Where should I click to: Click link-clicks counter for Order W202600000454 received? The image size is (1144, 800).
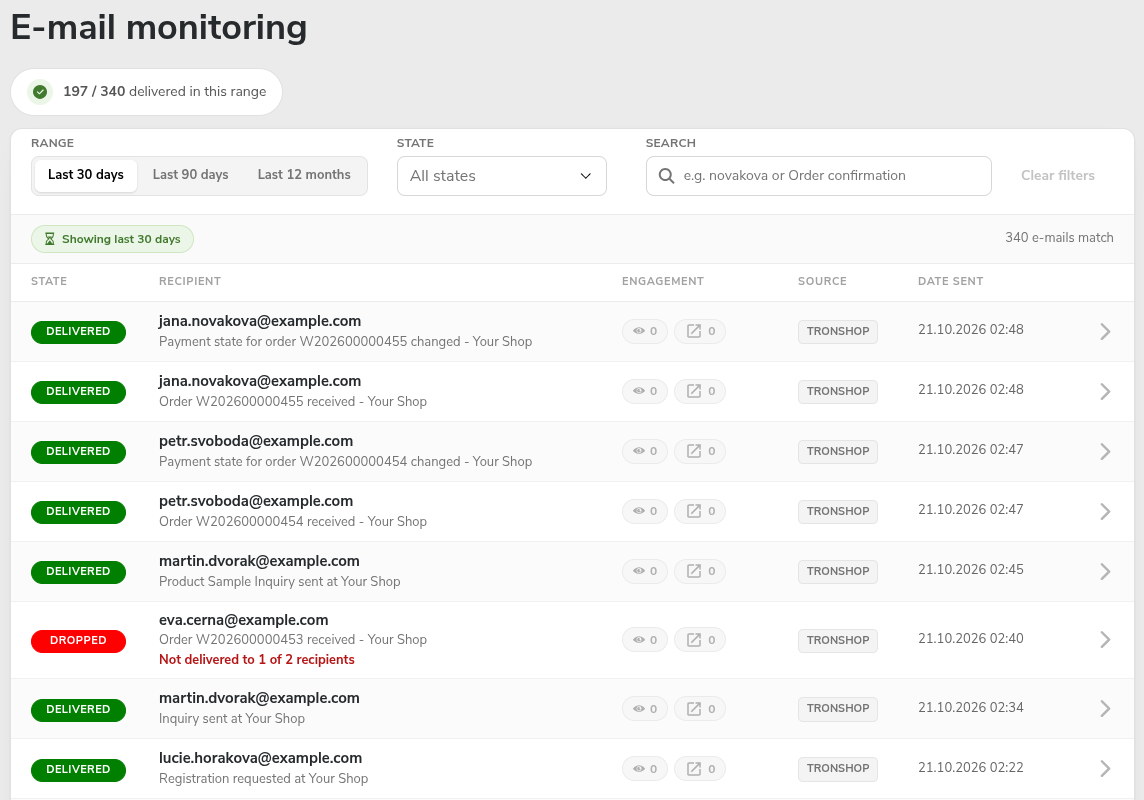tap(700, 511)
